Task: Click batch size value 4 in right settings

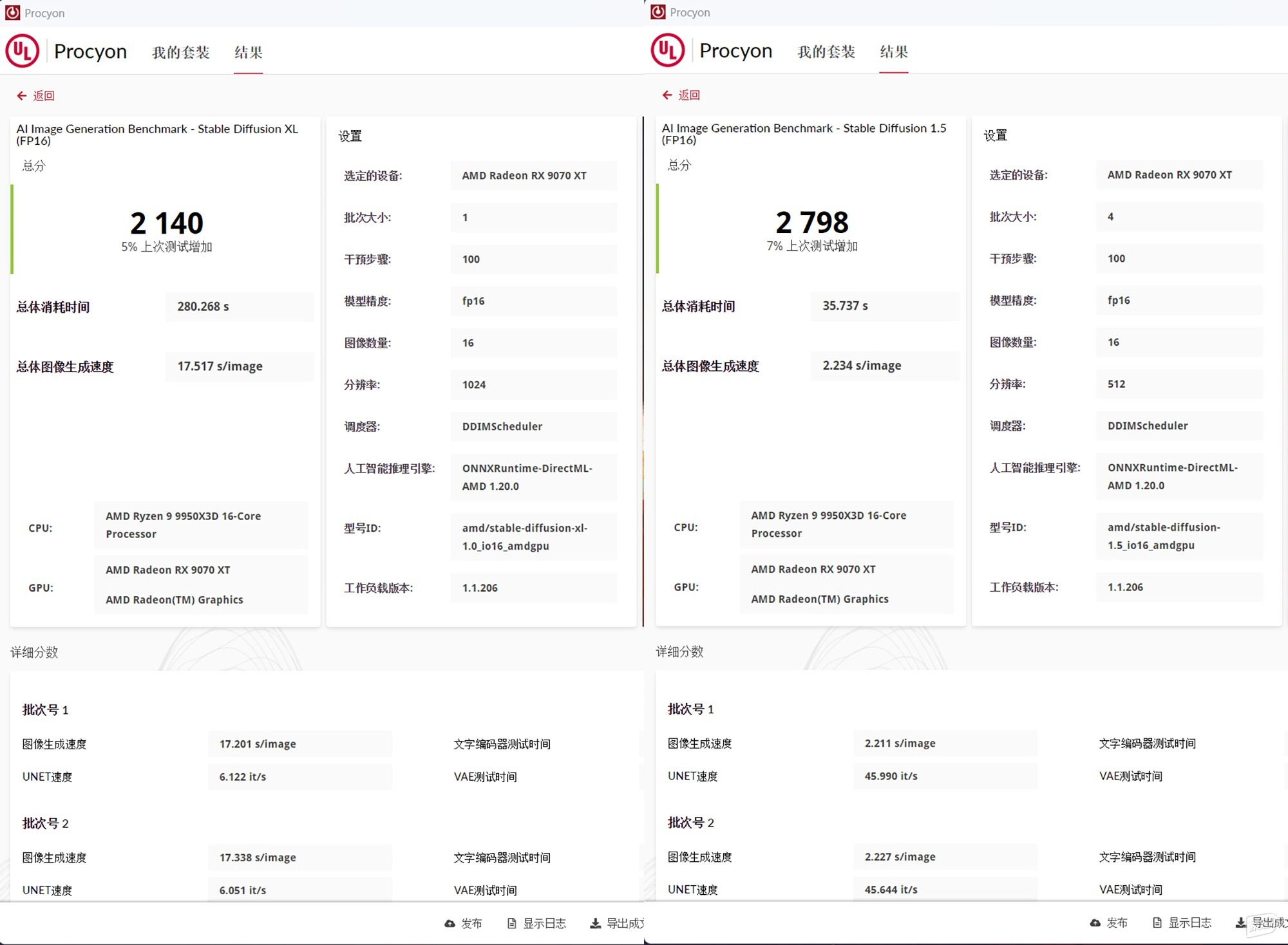Action: (x=1179, y=217)
